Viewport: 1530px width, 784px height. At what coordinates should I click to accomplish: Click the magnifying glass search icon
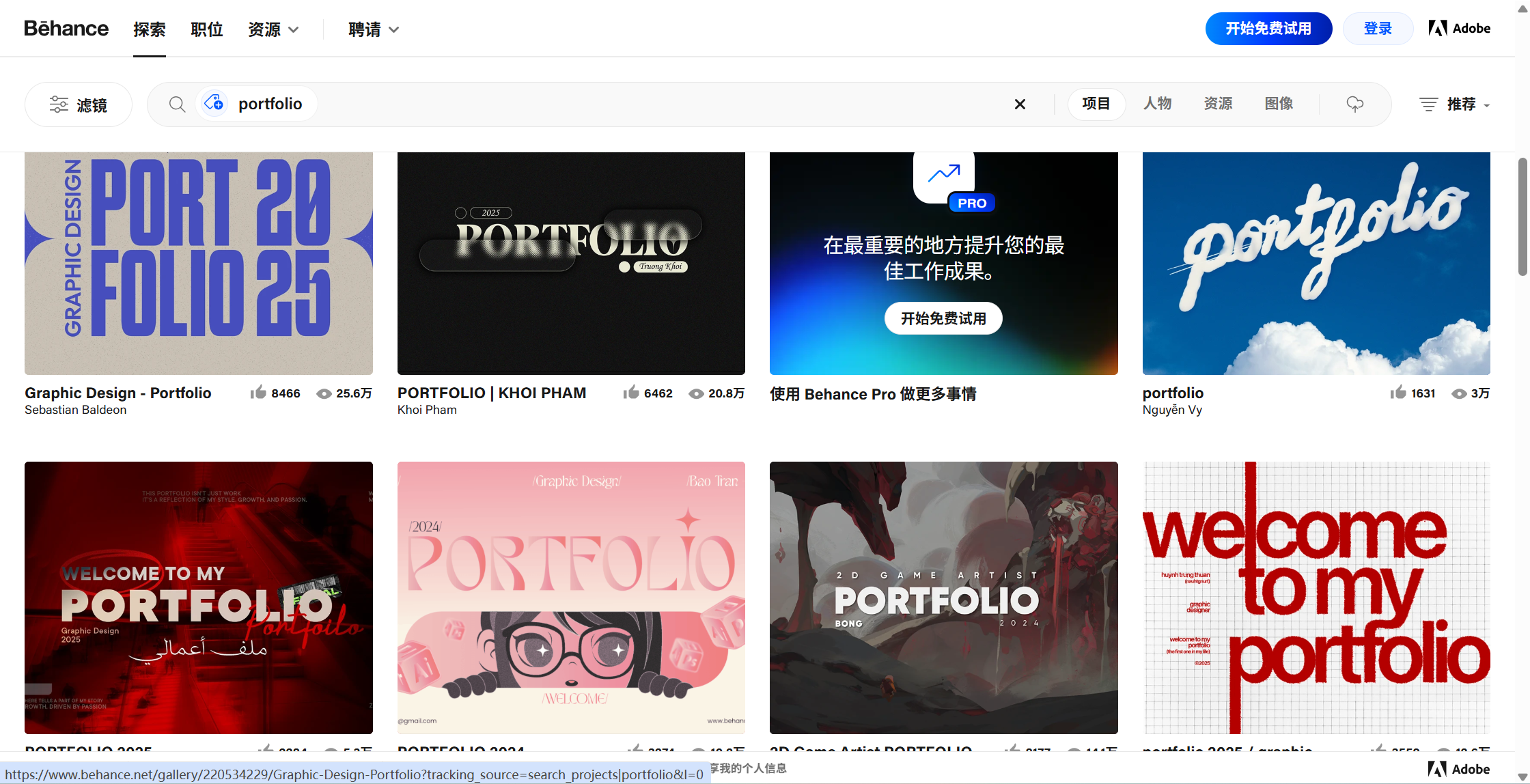click(x=177, y=104)
